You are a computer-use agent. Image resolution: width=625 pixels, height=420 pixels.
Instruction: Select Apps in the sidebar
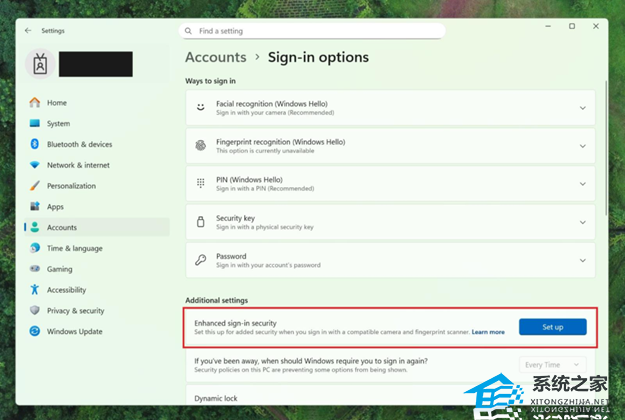(96, 206)
